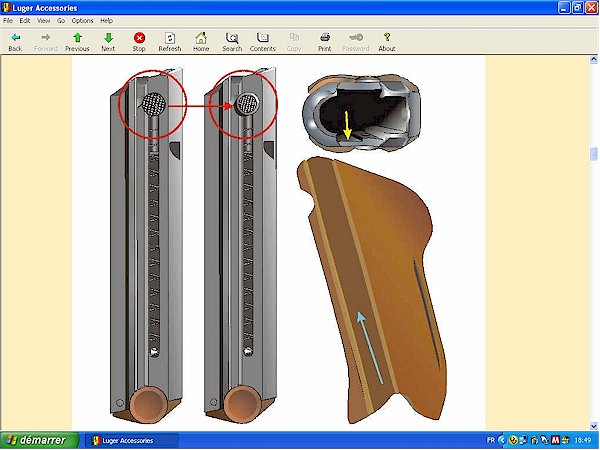
Task: Click the Copy toolbar icon
Action: pos(294,42)
